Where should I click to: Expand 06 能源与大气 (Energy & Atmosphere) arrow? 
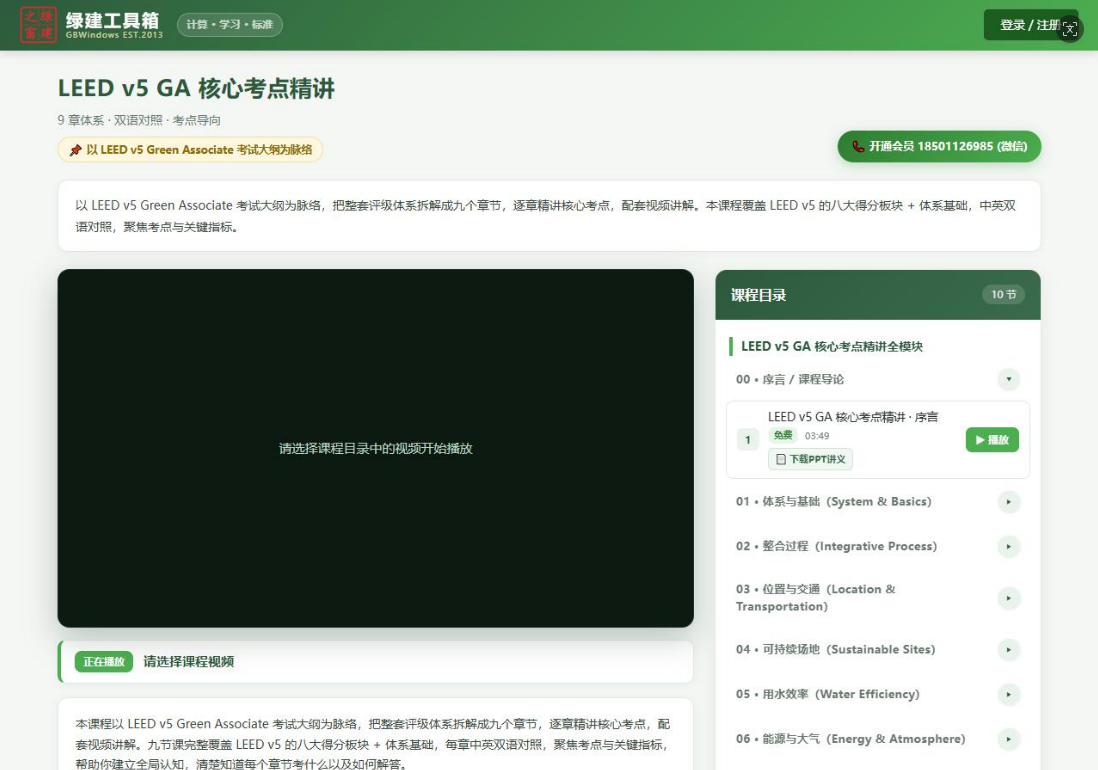1008,739
